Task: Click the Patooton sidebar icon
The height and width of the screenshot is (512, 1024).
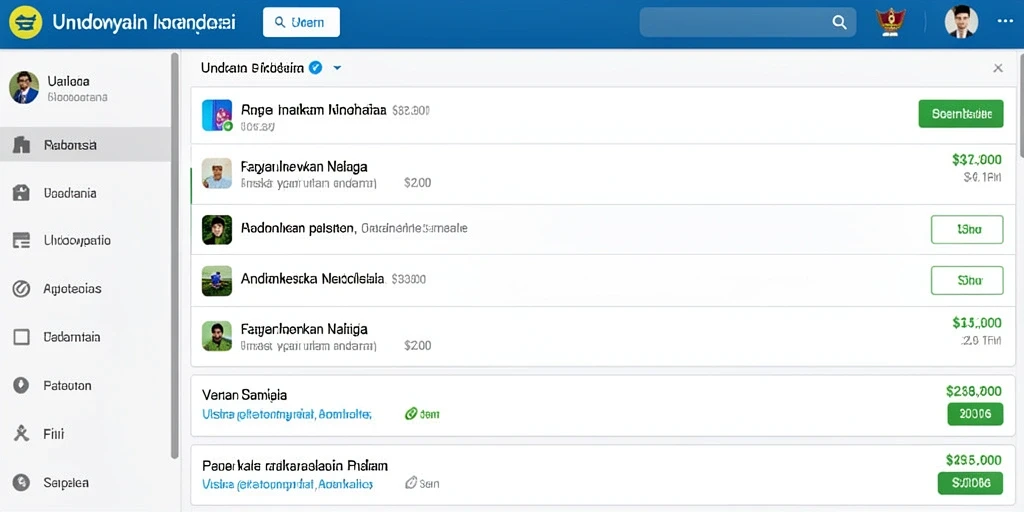Action: pos(22,385)
